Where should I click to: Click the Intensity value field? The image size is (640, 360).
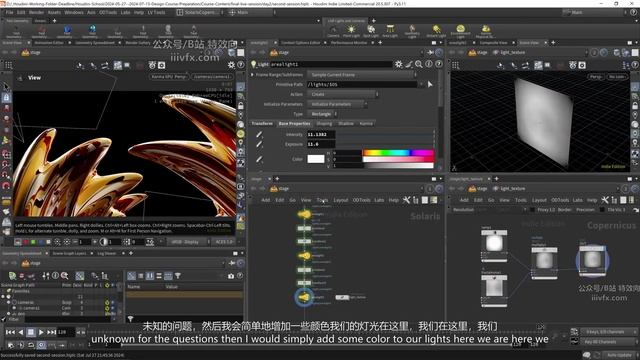321,134
